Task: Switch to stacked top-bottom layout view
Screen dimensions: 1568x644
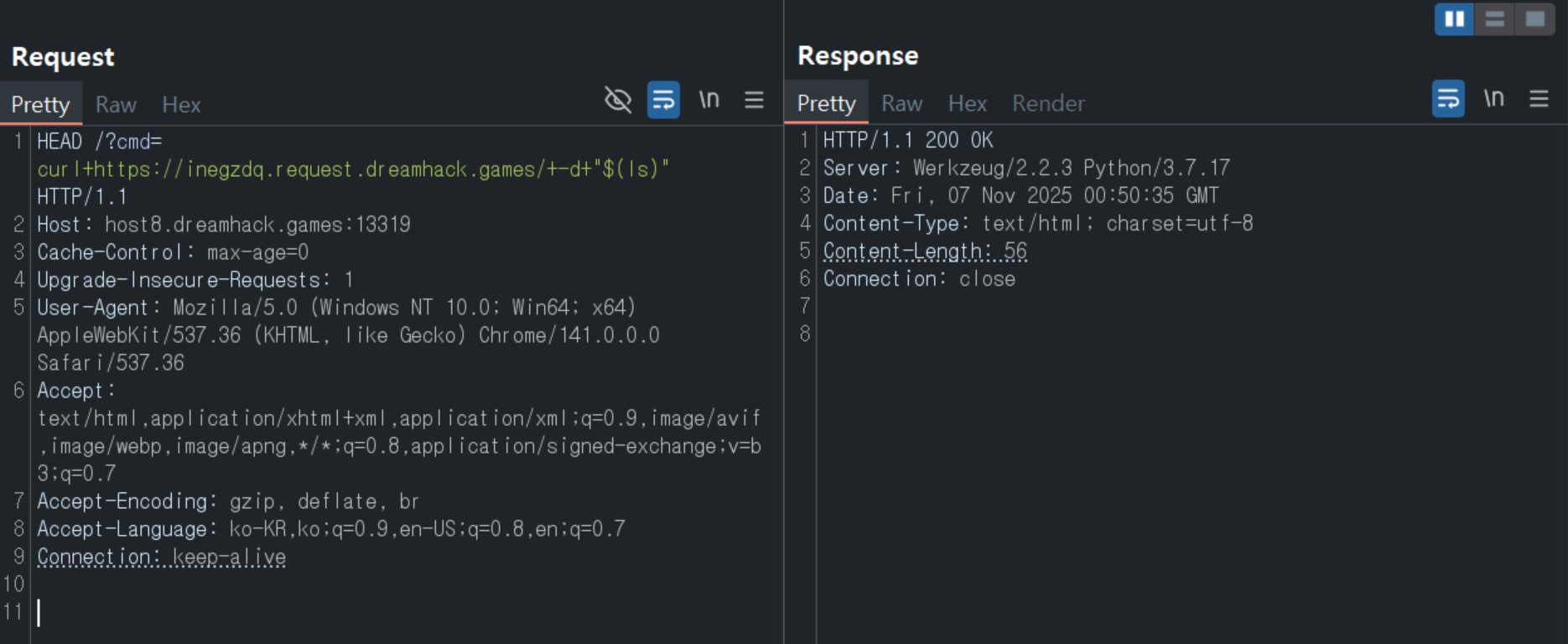Action: tap(1494, 19)
